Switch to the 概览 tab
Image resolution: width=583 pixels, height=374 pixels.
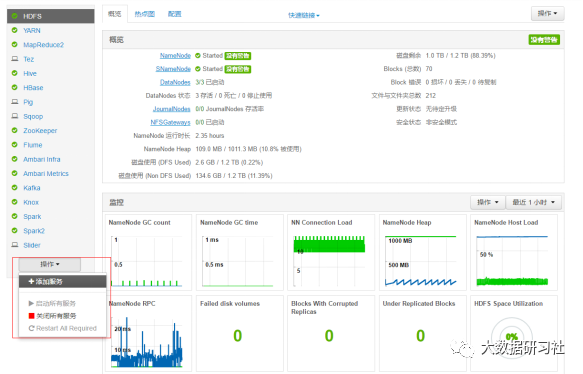(115, 14)
